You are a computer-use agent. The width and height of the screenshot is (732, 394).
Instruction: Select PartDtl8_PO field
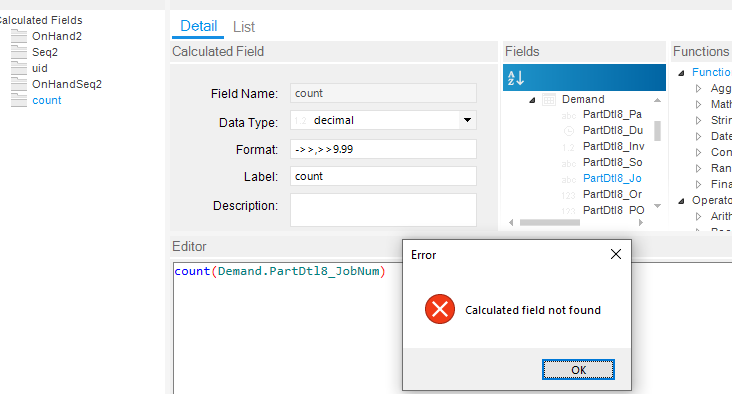click(x=613, y=210)
